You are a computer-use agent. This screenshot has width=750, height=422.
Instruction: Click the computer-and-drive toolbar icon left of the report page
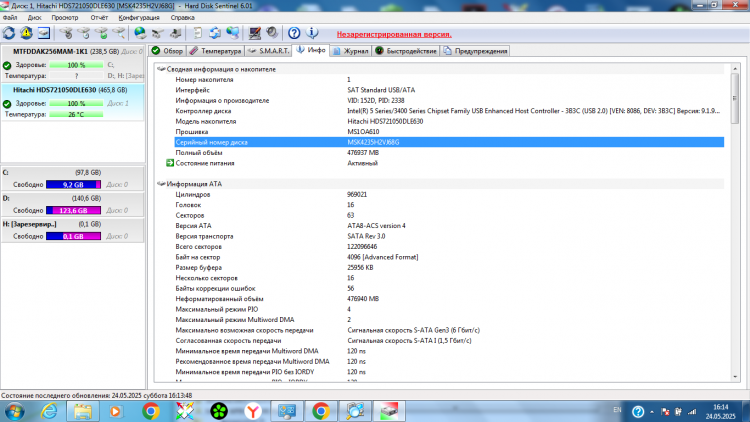pyautogui.click(x=176, y=33)
